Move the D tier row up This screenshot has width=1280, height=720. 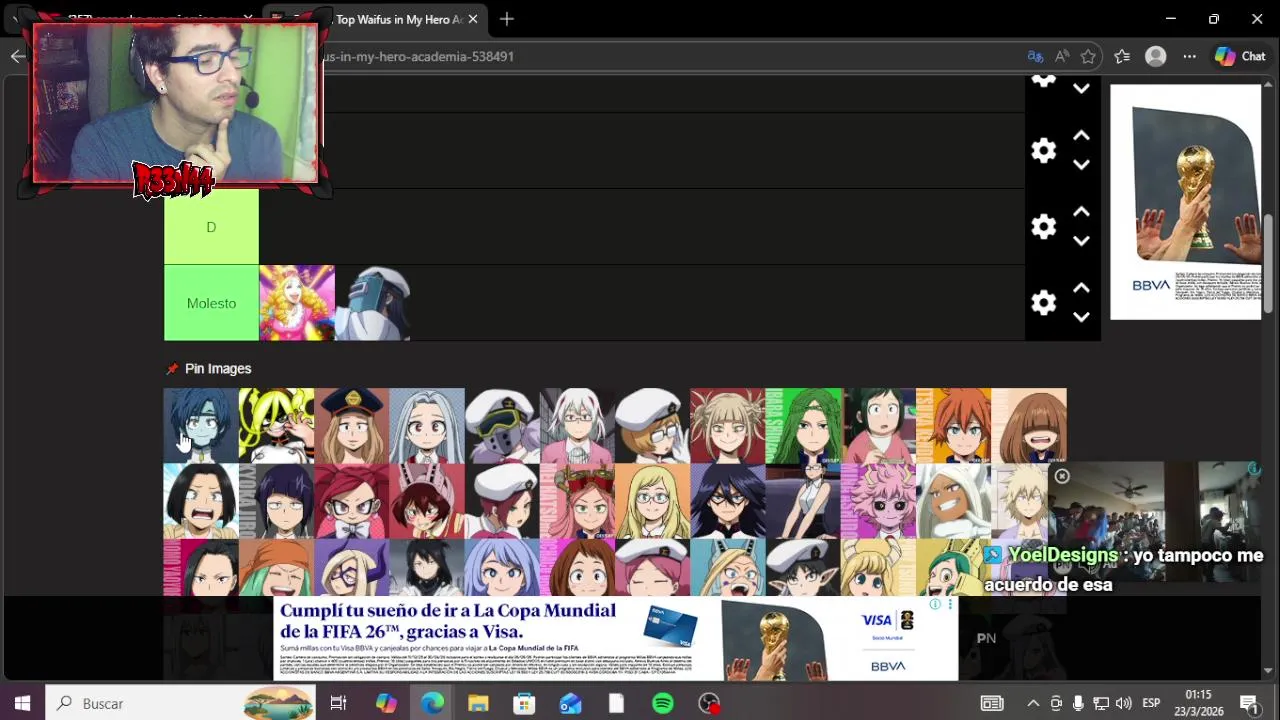[1081, 213]
